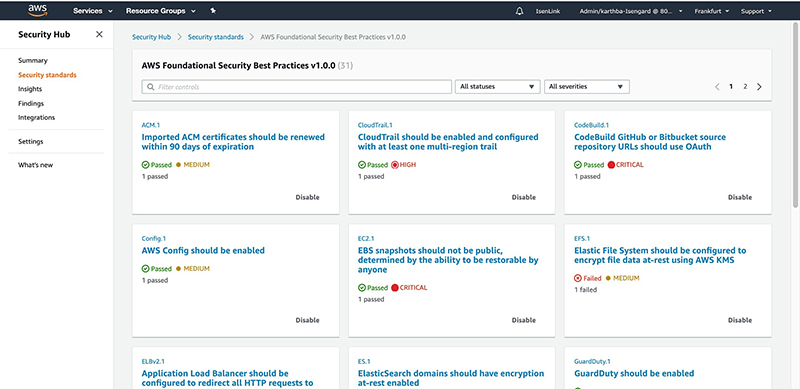The height and width of the screenshot is (389, 800).
Task: Expand the All statuses filter dropdown
Action: tap(497, 87)
